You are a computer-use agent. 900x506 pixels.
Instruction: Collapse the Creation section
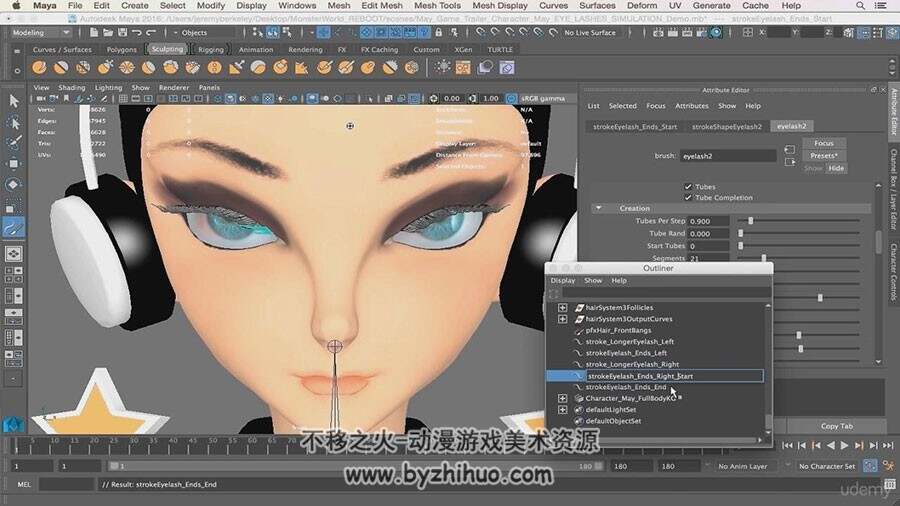[x=599, y=208]
